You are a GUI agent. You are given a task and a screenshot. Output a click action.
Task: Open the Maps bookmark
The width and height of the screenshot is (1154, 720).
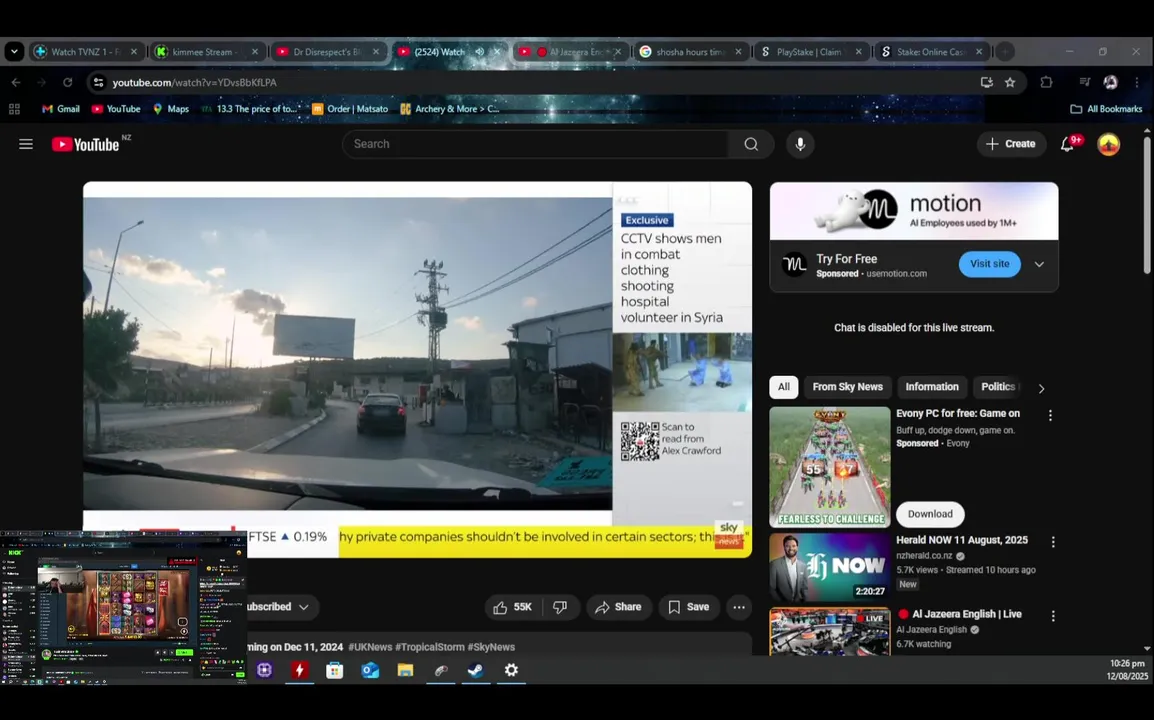[170, 109]
